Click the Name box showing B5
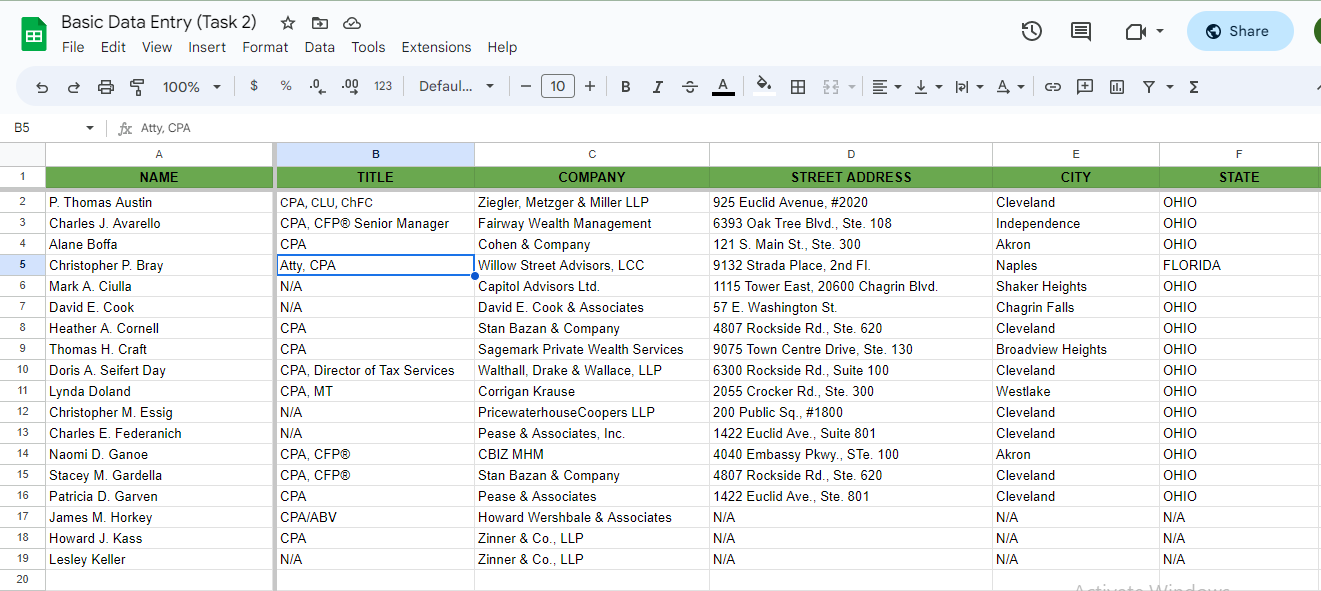The width and height of the screenshot is (1321, 591). [x=55, y=128]
